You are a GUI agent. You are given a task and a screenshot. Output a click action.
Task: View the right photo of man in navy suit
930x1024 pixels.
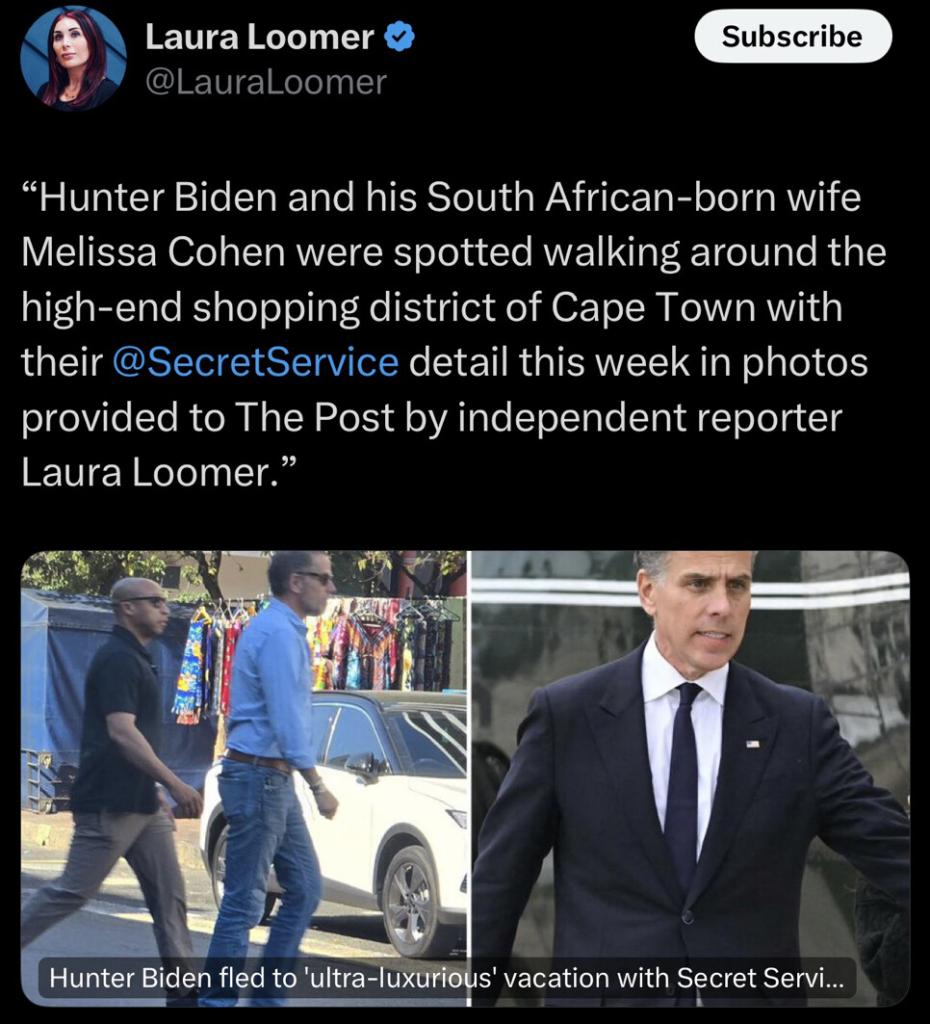click(x=690, y=778)
